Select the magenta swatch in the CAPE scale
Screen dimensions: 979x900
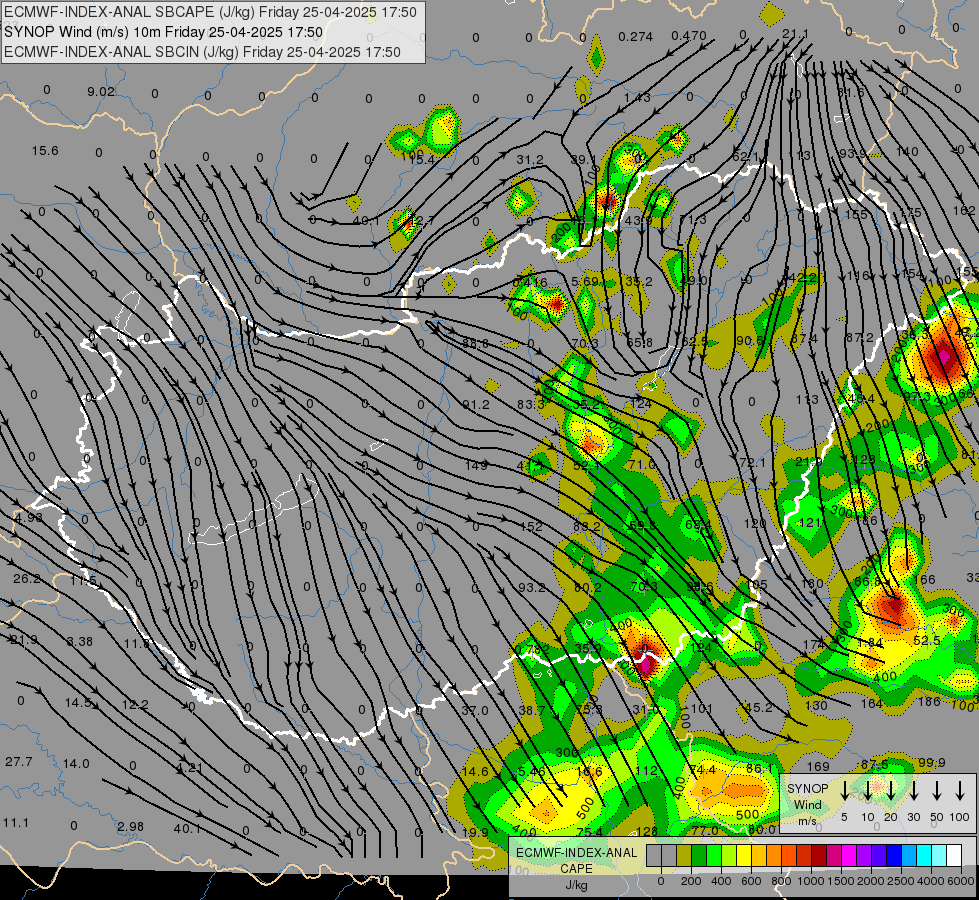(849, 856)
